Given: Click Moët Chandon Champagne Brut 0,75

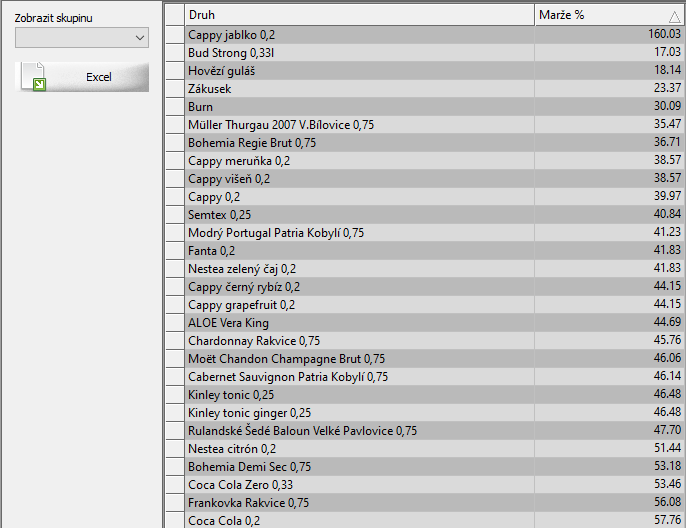Looking at the screenshot, I should pyautogui.click(x=286, y=359).
